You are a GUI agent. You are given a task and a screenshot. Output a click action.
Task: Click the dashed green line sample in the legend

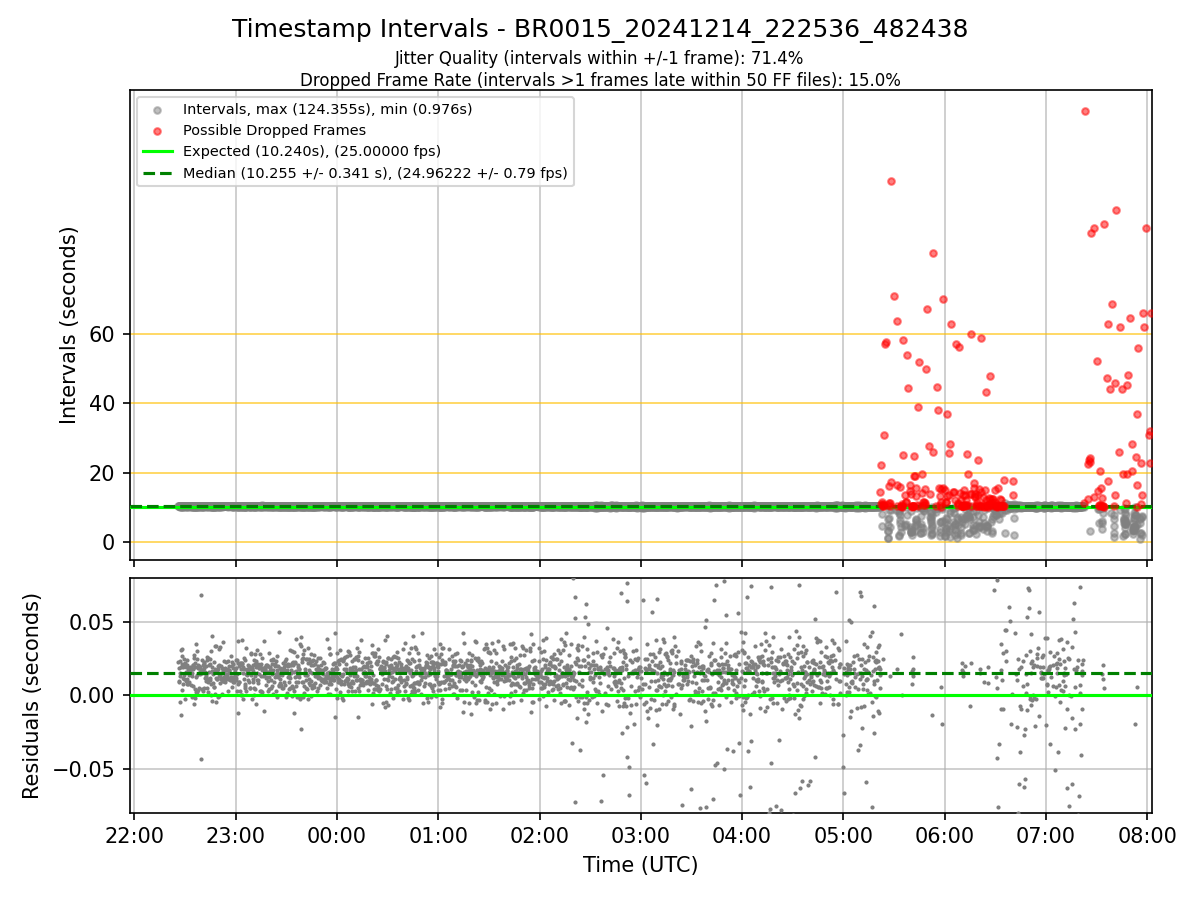(156, 173)
